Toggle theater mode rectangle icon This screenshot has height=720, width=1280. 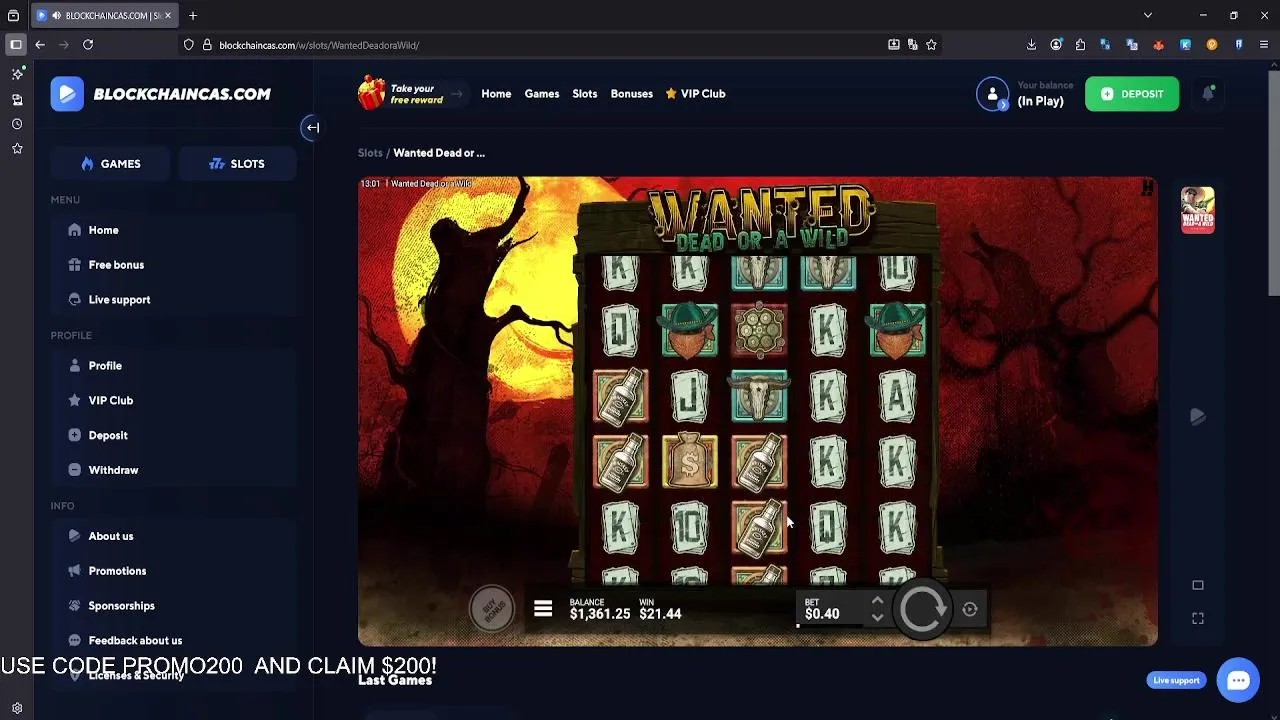[x=1198, y=585]
